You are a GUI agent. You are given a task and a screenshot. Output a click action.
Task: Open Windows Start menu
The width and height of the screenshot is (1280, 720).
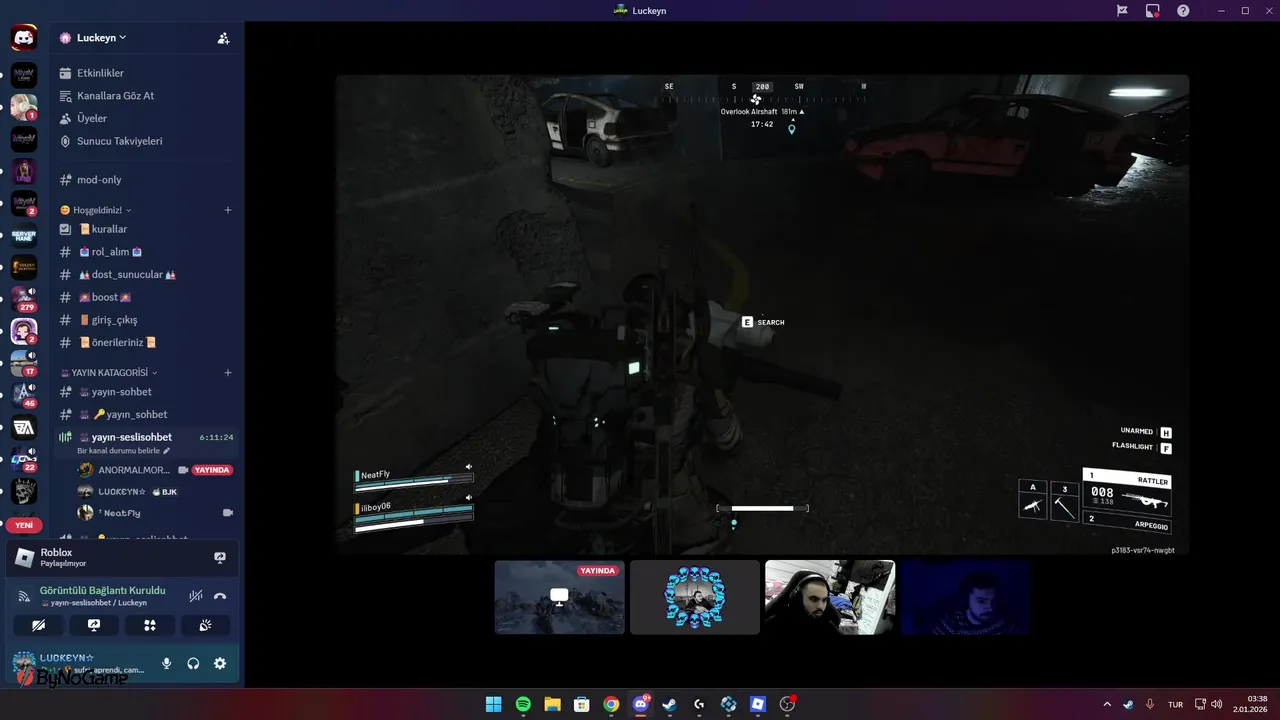coord(493,704)
